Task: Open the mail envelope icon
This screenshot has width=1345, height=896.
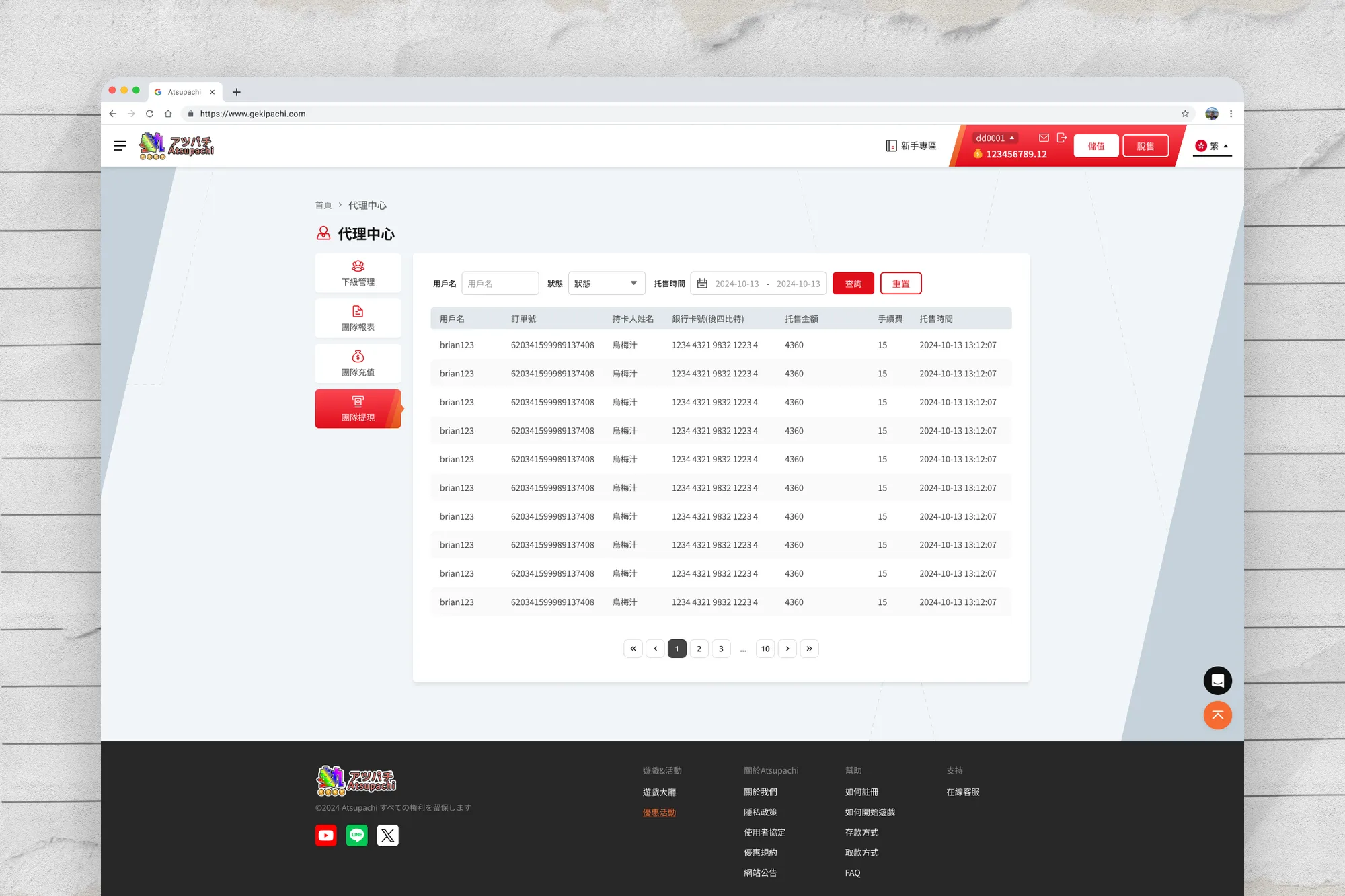Action: click(1044, 138)
